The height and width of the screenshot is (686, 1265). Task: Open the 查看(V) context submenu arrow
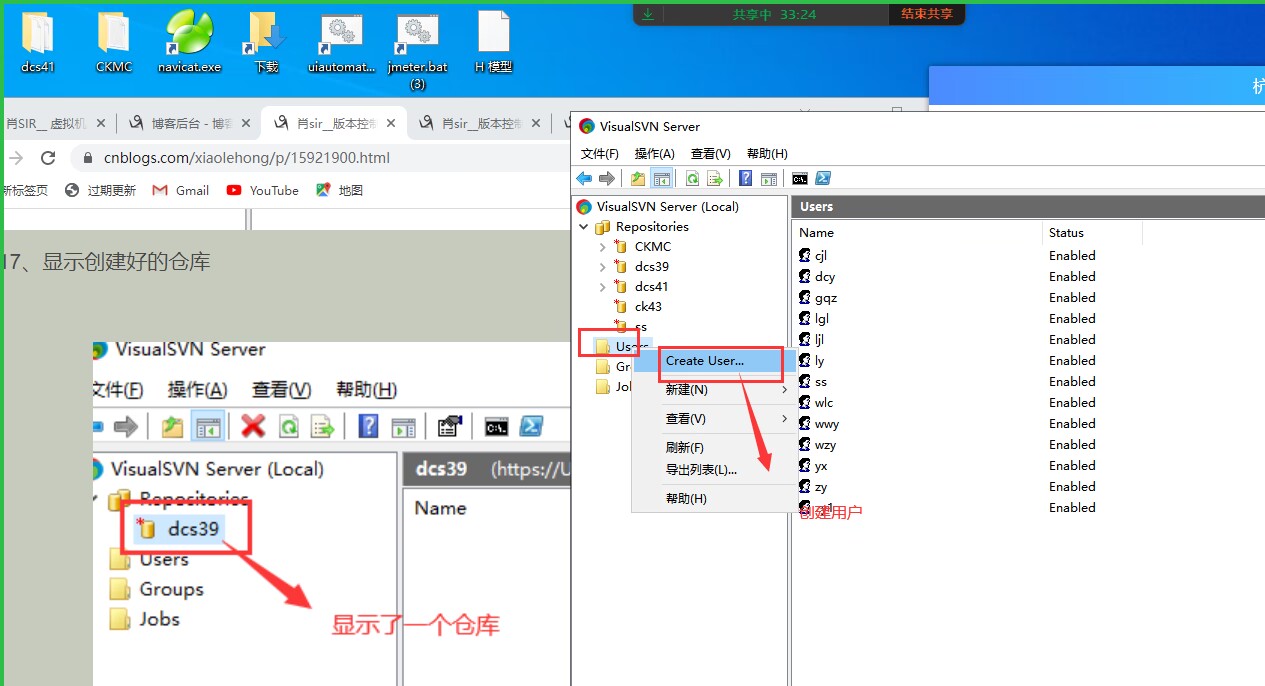[x=784, y=418]
